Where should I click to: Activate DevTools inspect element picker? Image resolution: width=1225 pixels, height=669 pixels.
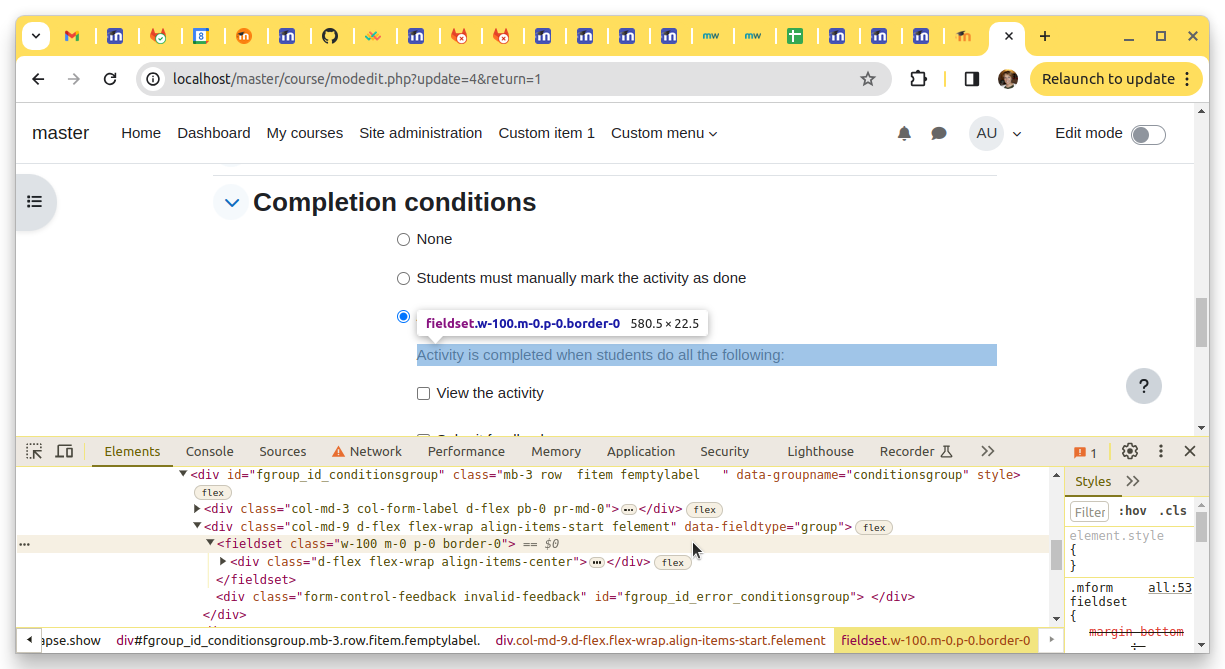click(34, 452)
